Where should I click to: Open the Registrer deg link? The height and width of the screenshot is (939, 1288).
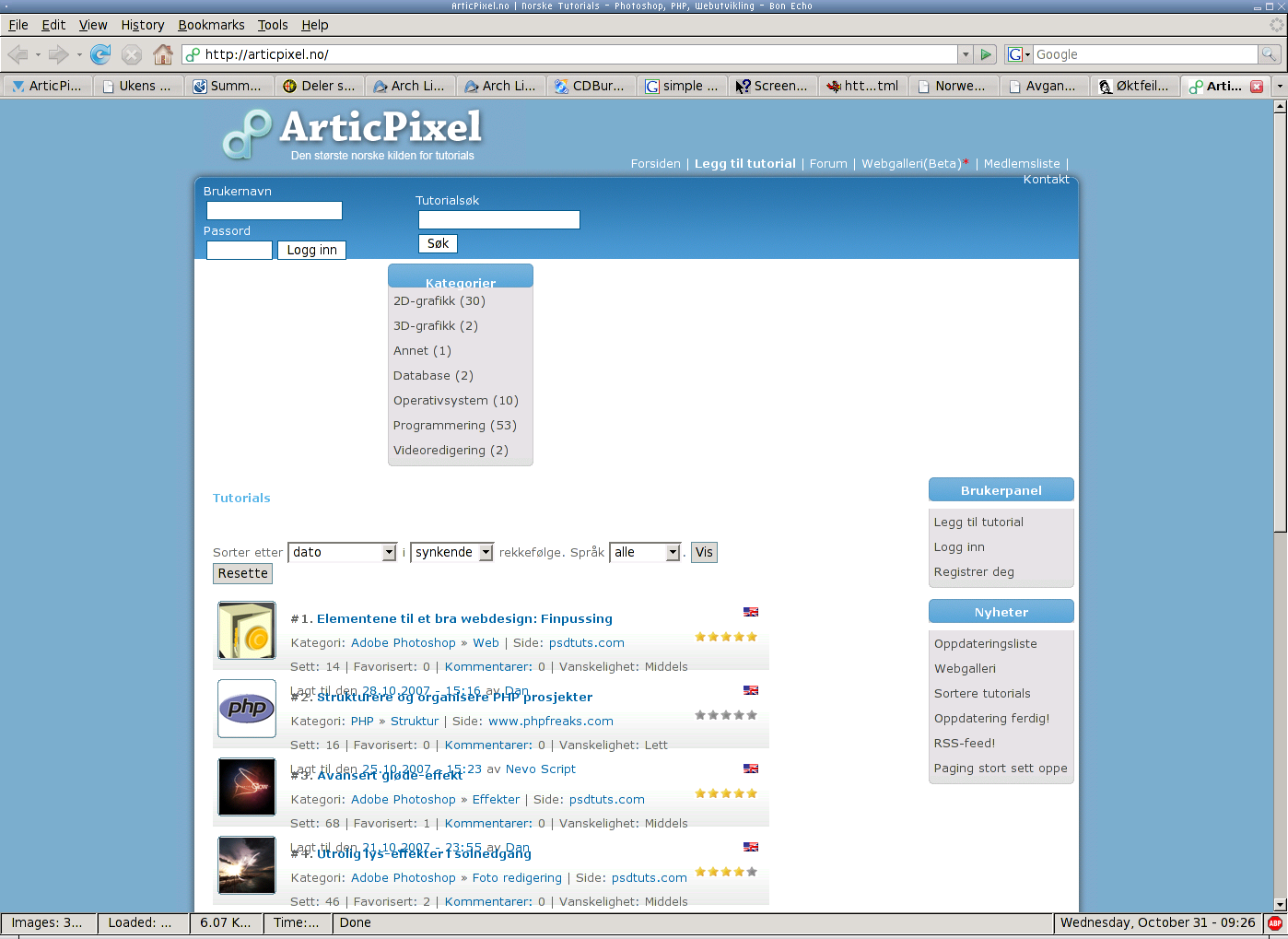pos(974,572)
